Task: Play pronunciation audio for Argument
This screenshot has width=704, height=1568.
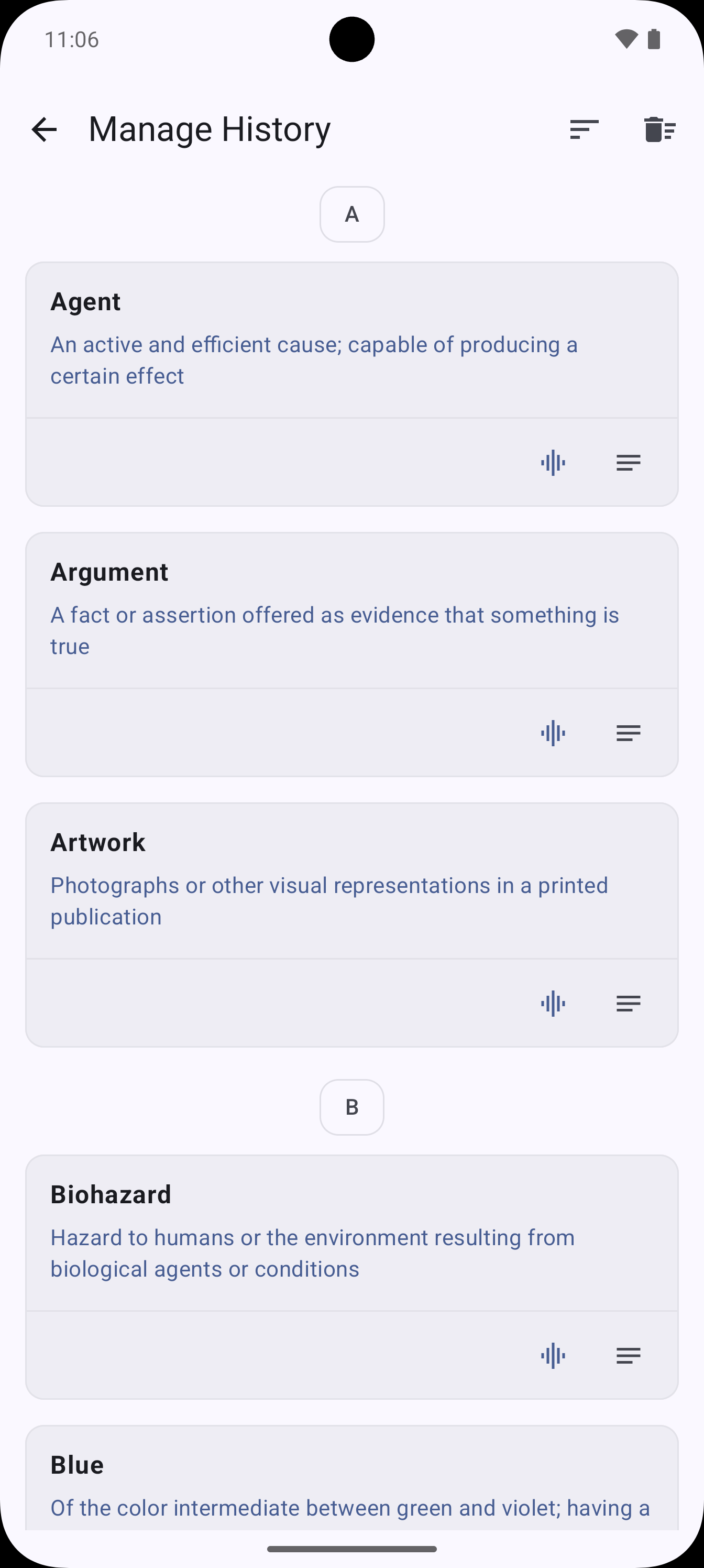Action: (x=553, y=733)
